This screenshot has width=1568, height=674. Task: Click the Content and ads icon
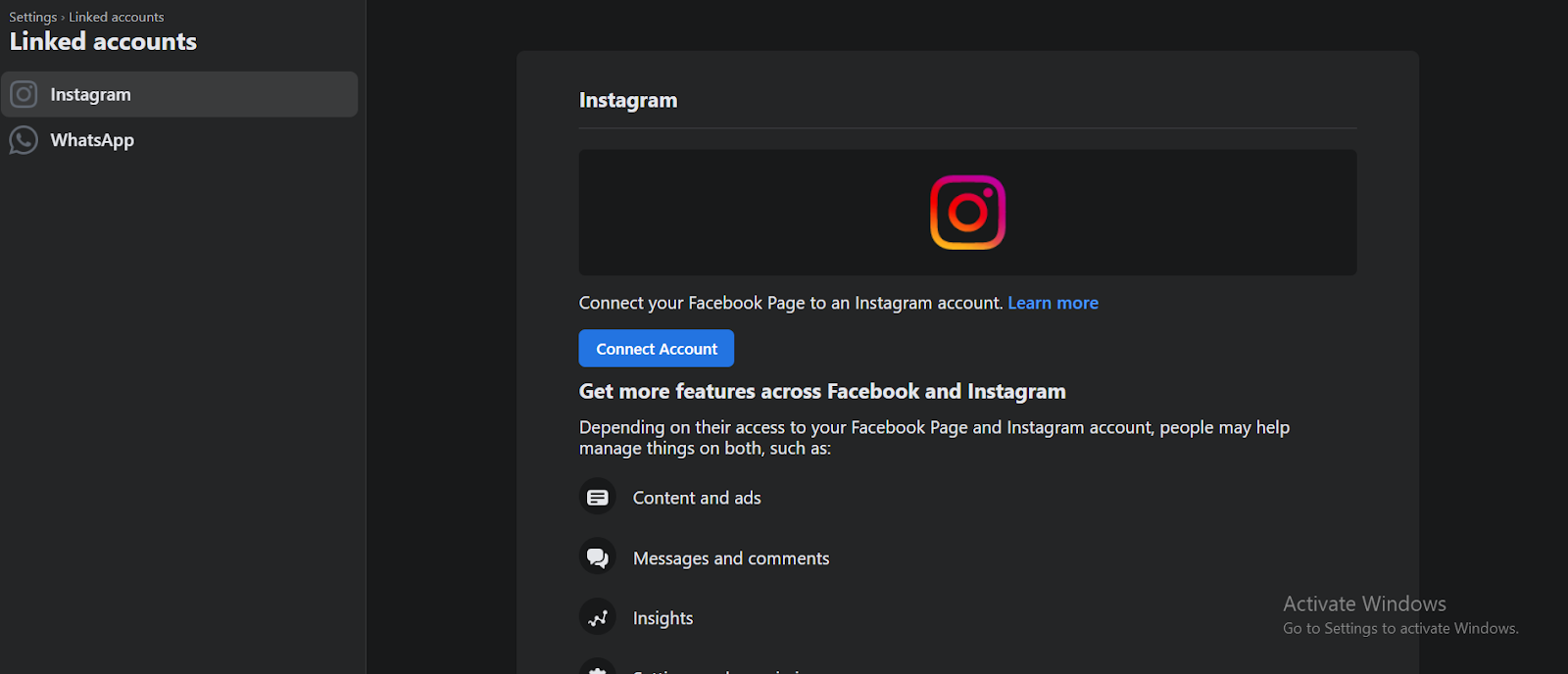coord(598,498)
